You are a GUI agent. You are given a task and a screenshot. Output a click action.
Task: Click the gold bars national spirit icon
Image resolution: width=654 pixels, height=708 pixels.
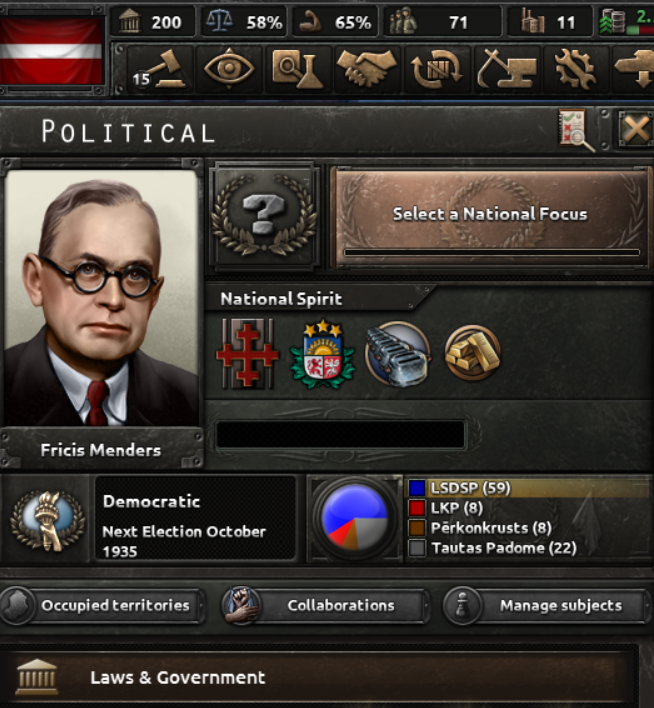click(x=472, y=353)
